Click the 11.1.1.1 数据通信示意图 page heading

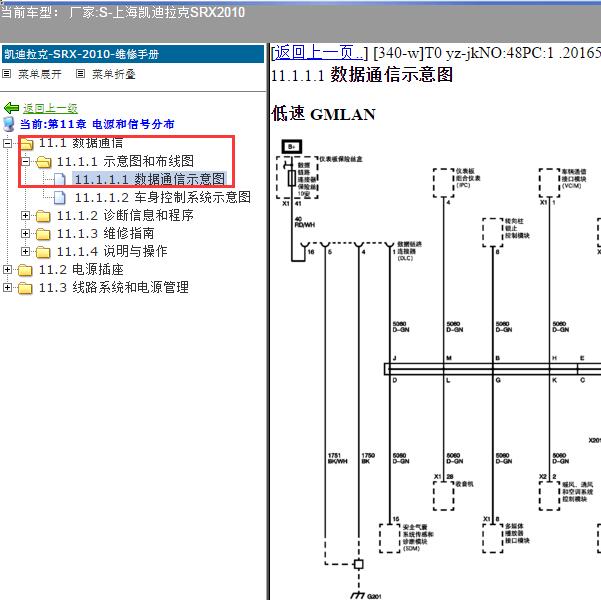click(x=362, y=74)
